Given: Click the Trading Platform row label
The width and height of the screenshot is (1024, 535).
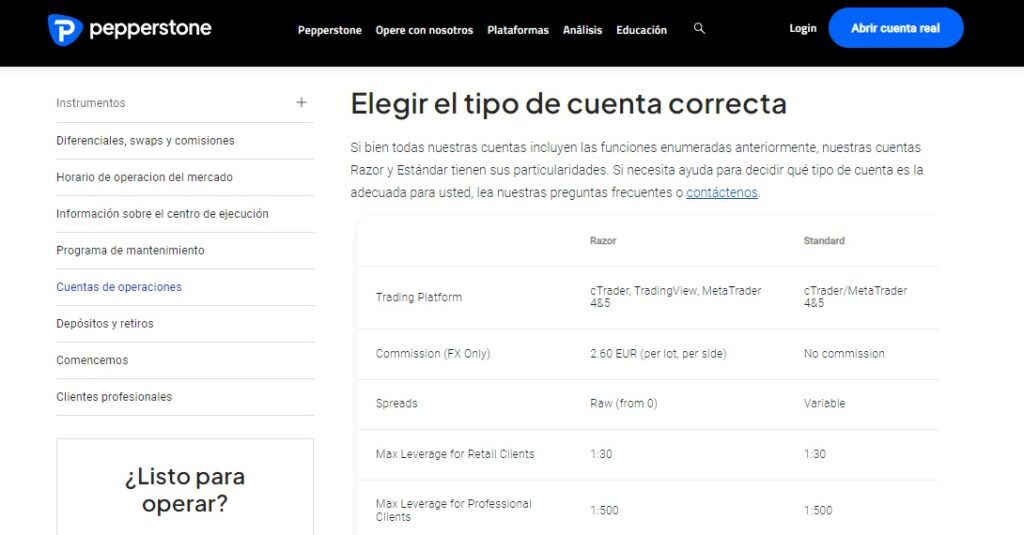Looking at the screenshot, I should [419, 297].
